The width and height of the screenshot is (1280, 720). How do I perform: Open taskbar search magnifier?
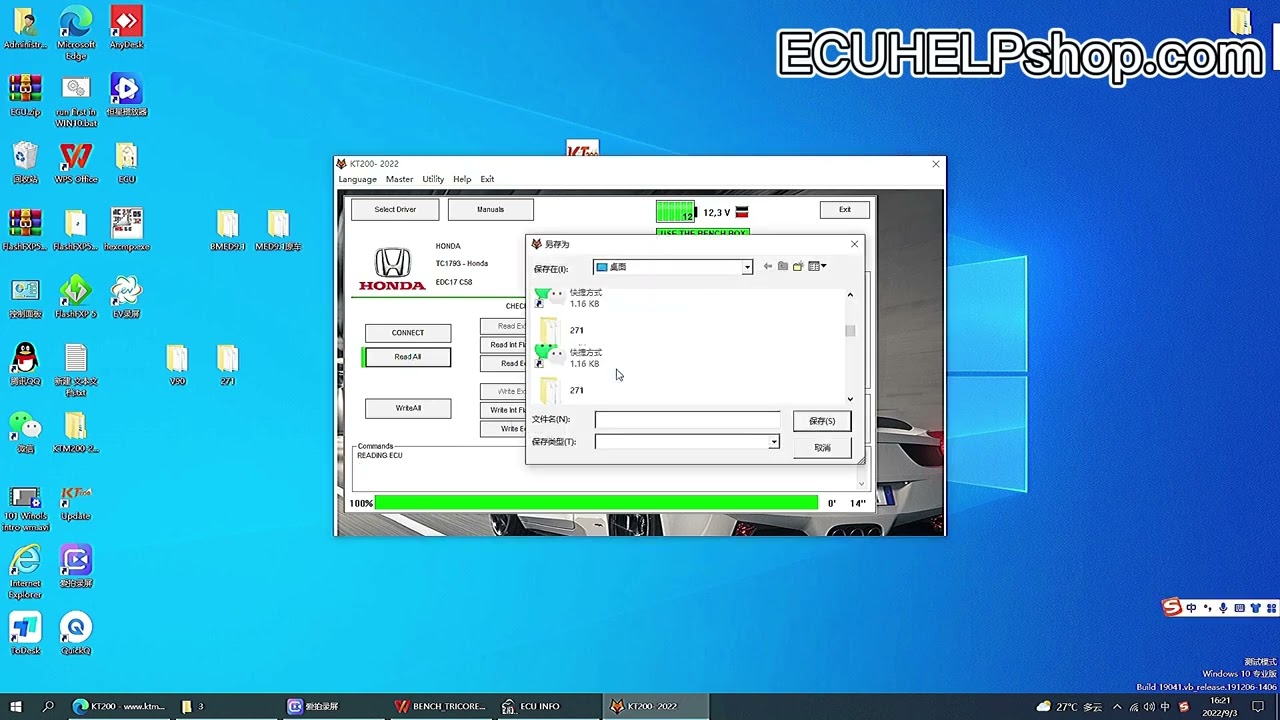click(x=48, y=706)
